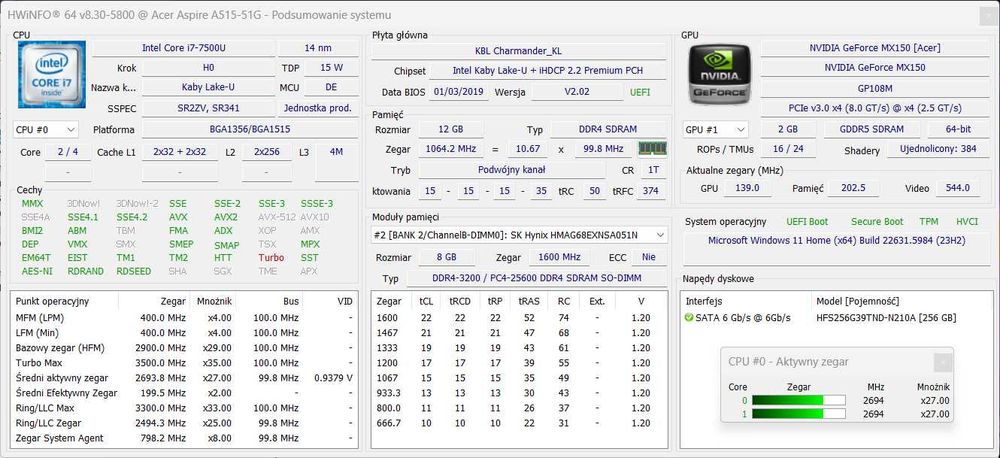Click the GDDR5 SDRAM field
This screenshot has width=1000, height=458.
click(872, 129)
